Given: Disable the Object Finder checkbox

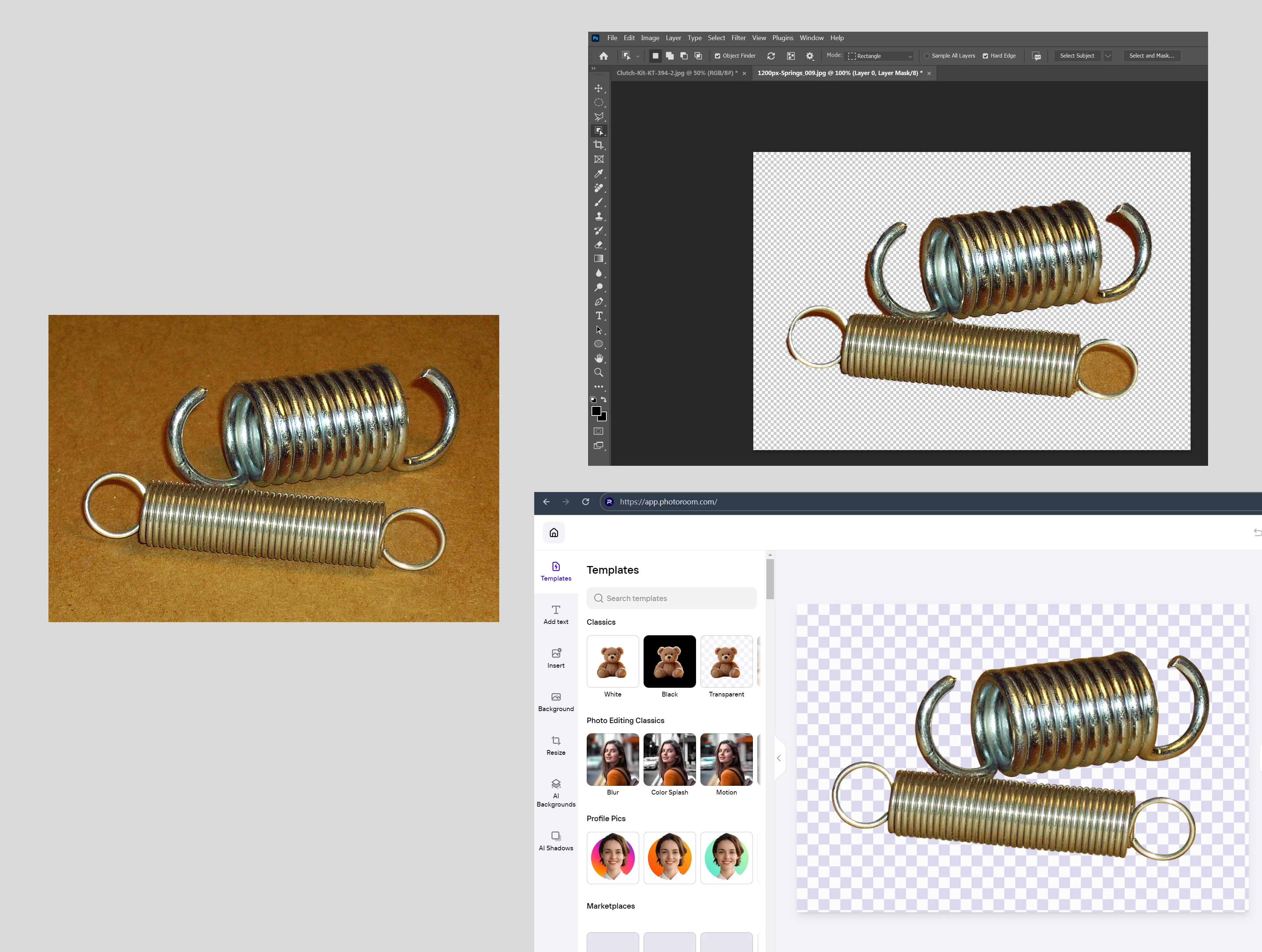Looking at the screenshot, I should pyautogui.click(x=717, y=56).
